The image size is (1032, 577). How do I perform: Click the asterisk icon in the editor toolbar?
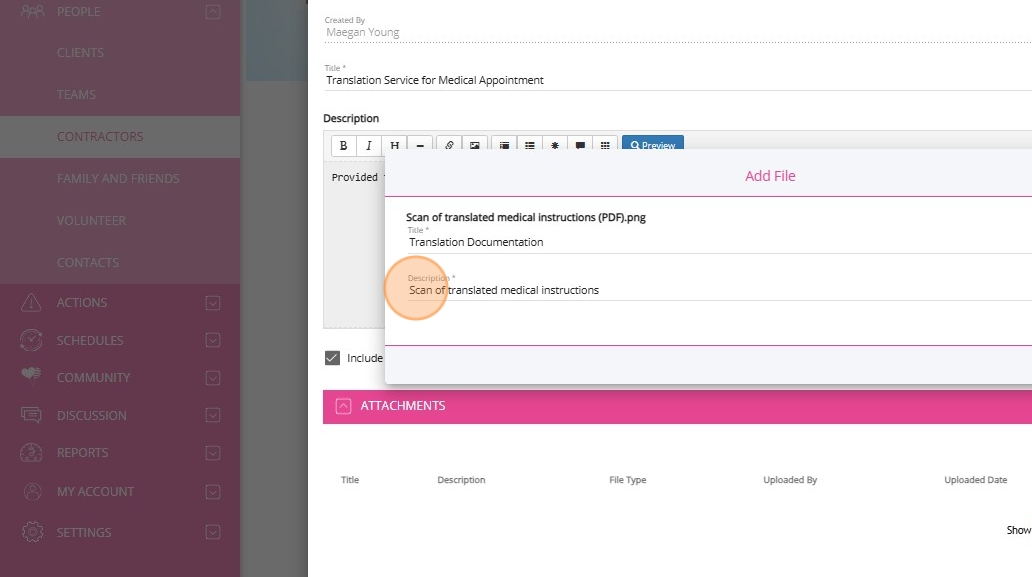coord(555,145)
